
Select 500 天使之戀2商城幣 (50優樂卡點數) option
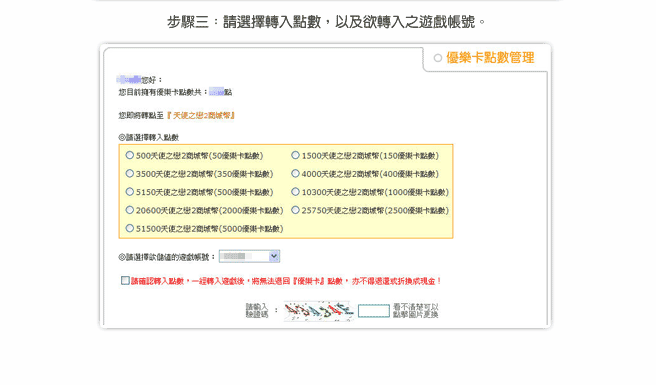click(130, 155)
